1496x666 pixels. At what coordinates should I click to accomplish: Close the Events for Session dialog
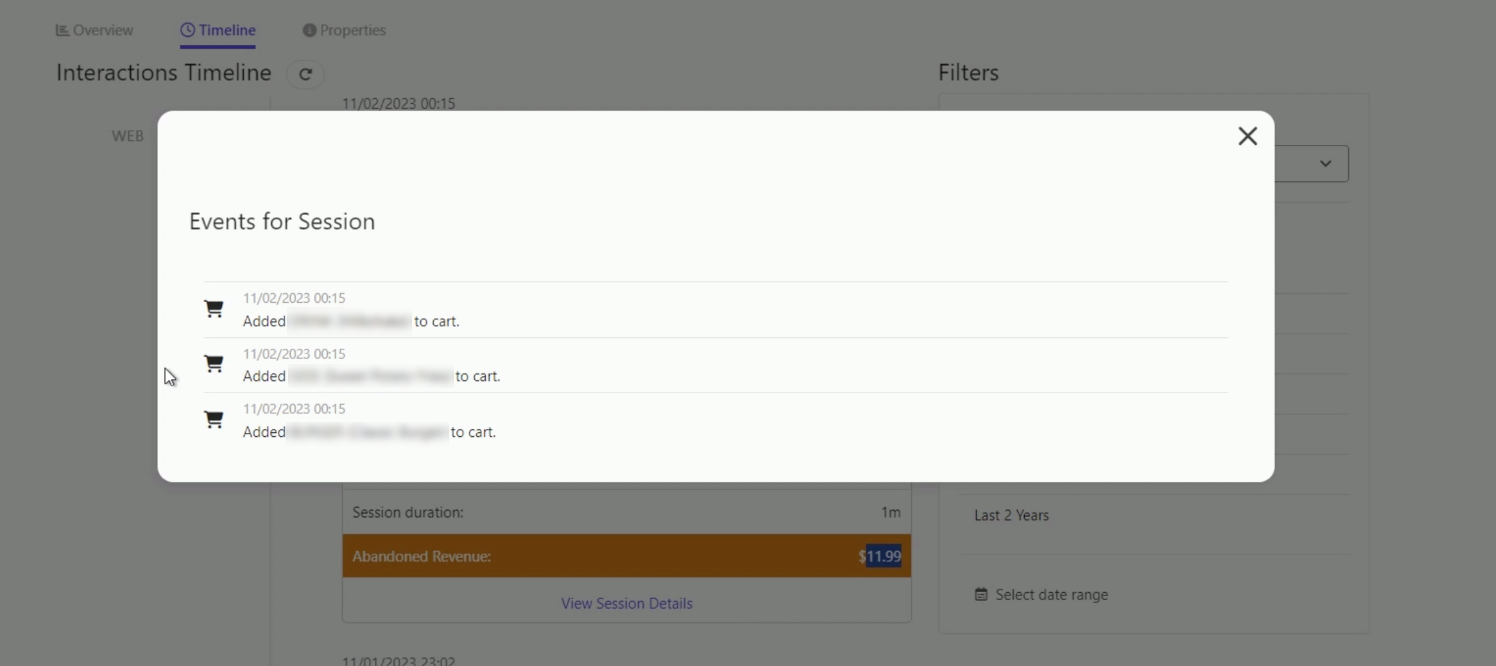coord(1247,136)
